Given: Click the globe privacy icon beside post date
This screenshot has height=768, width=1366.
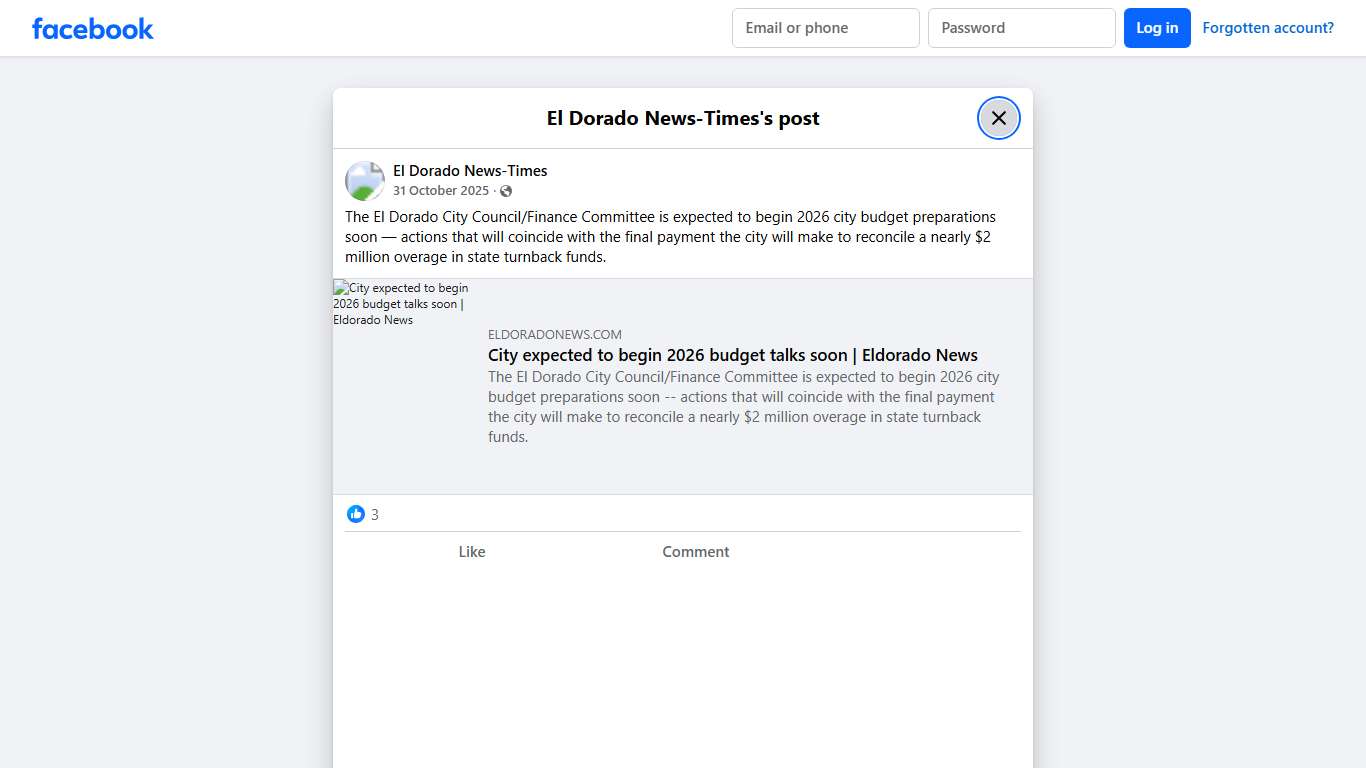Looking at the screenshot, I should (x=506, y=190).
